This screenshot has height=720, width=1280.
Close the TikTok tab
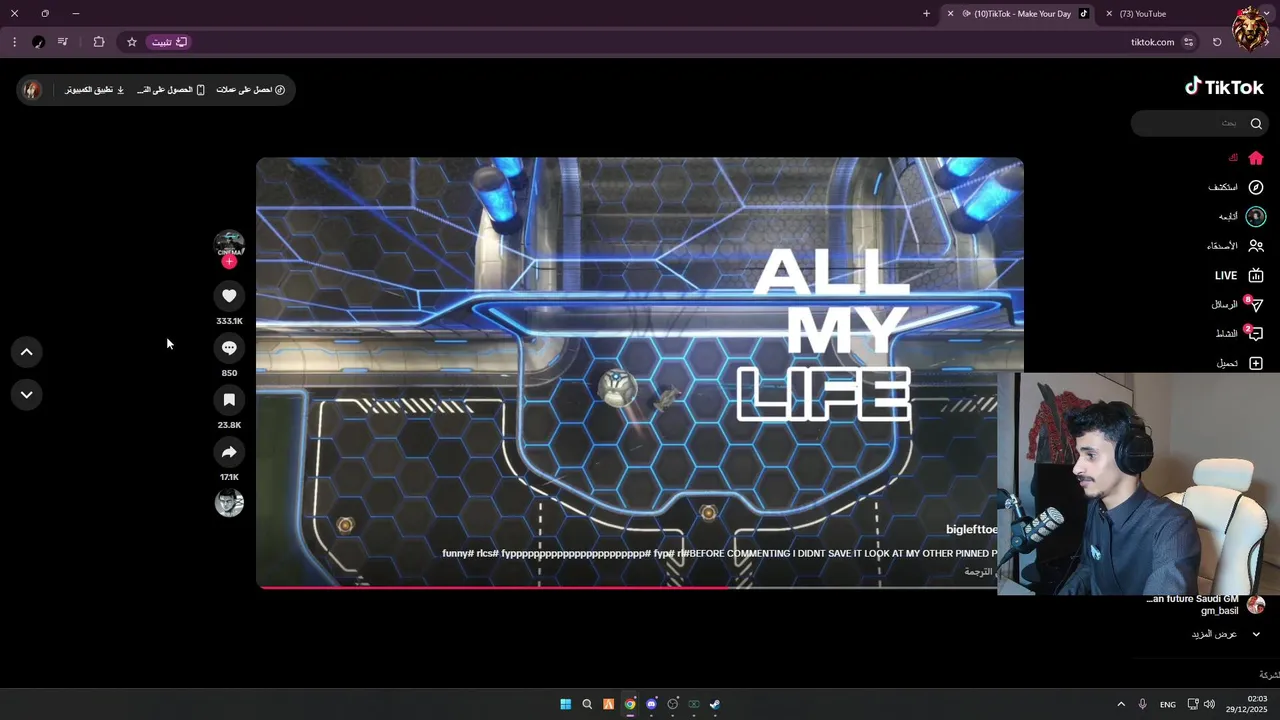click(x=950, y=14)
